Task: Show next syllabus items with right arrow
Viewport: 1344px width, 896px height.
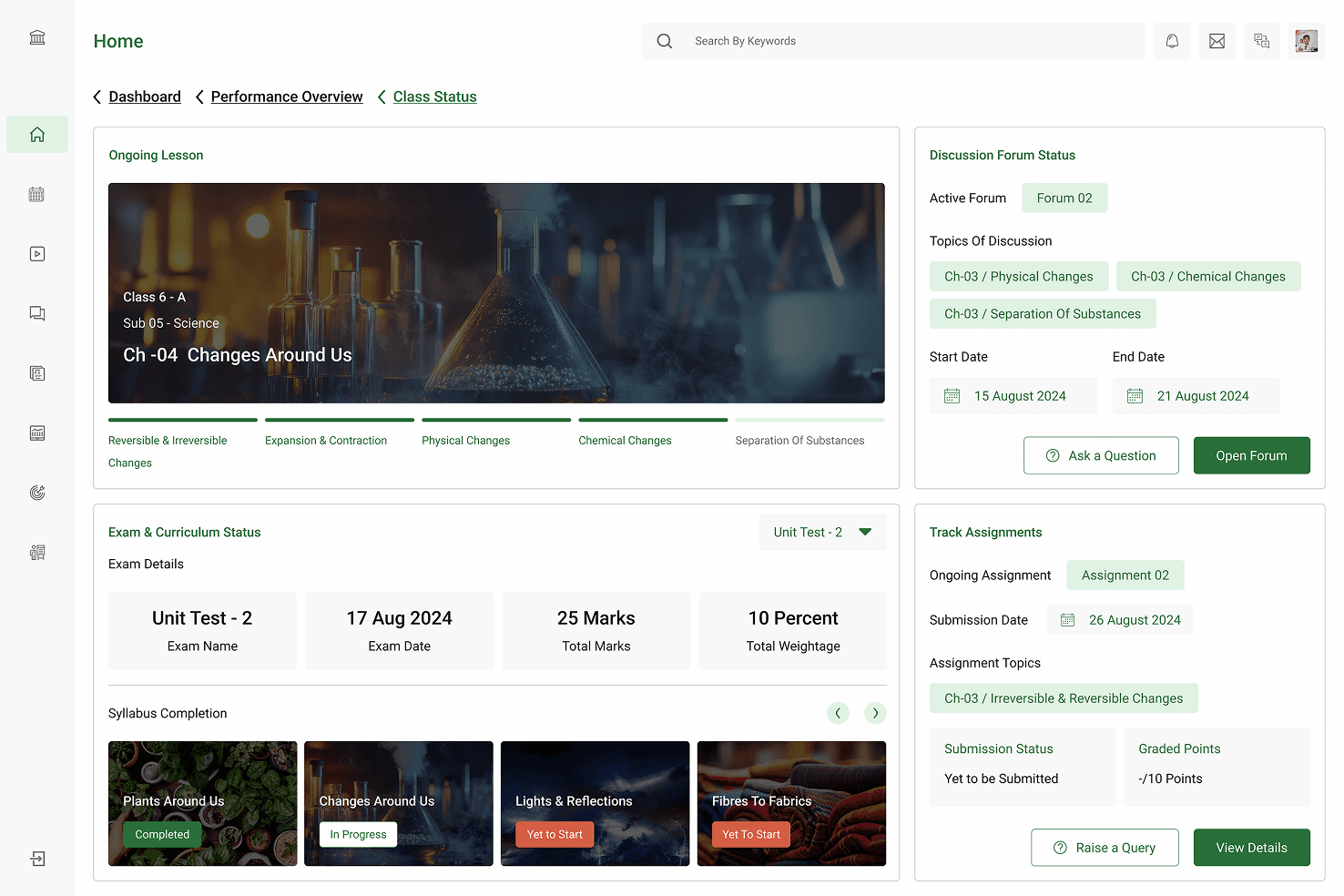Action: (x=875, y=713)
